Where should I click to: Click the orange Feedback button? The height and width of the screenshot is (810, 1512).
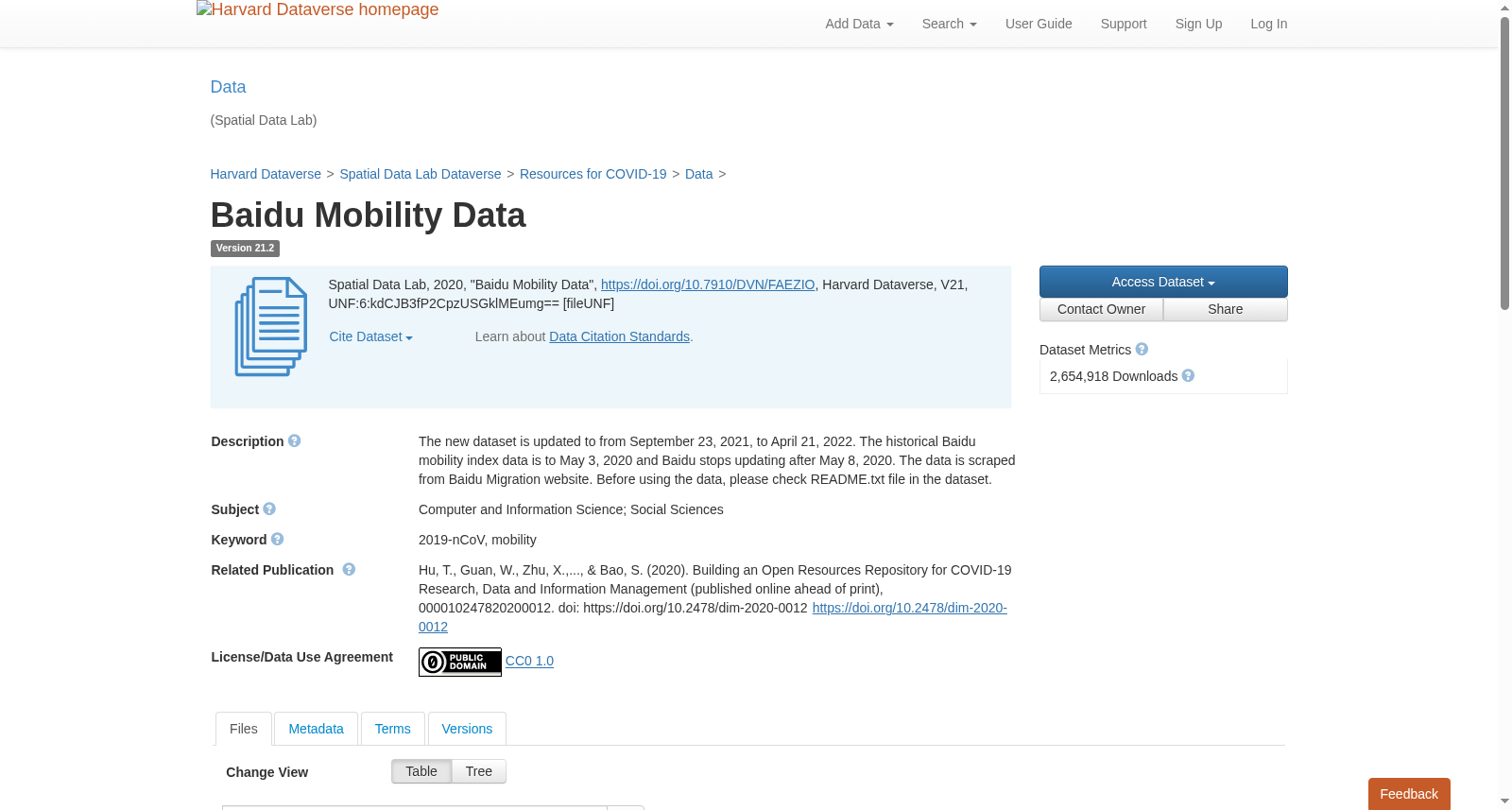pos(1409,794)
